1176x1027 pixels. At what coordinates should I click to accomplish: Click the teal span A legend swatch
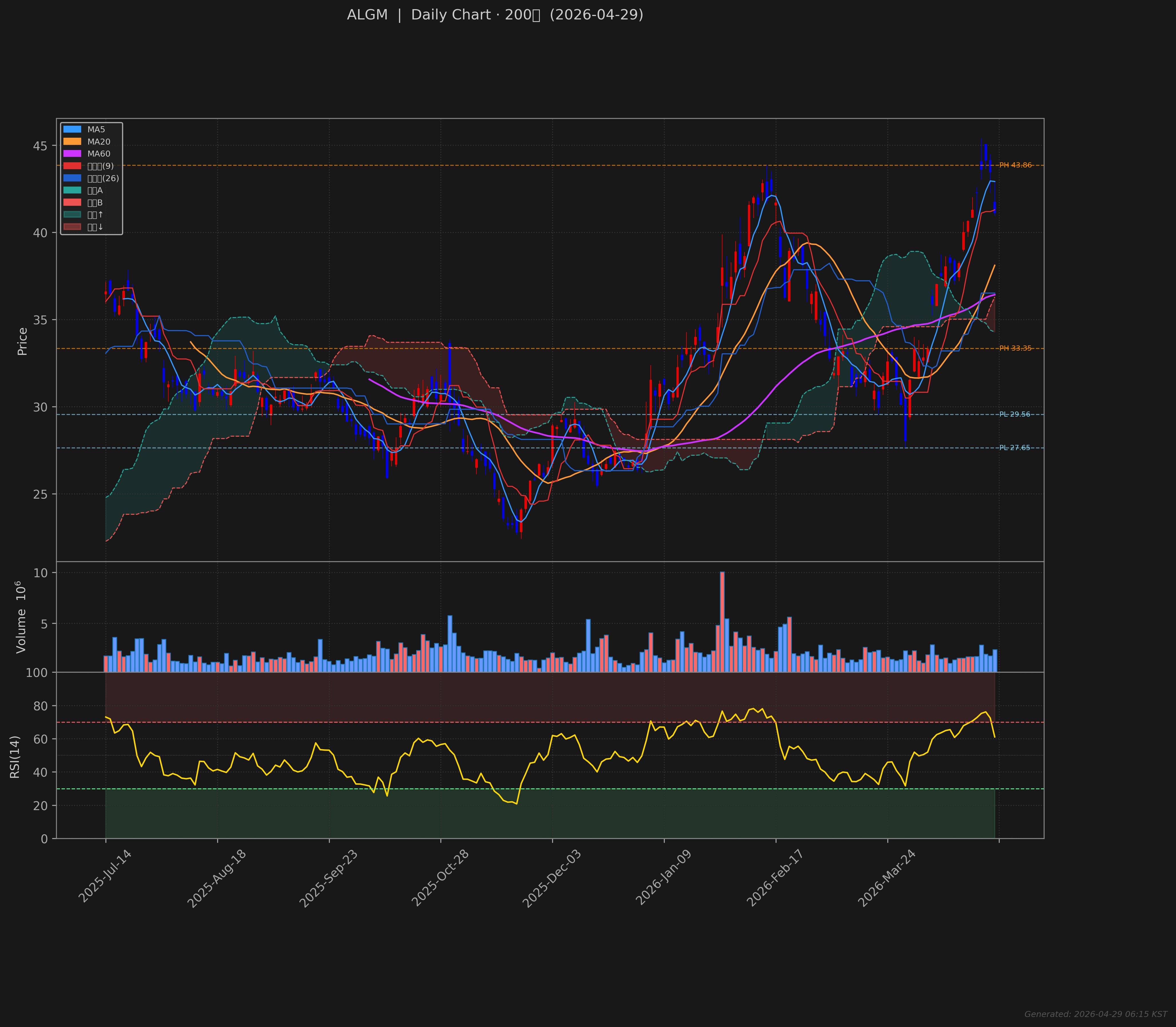tap(72, 190)
